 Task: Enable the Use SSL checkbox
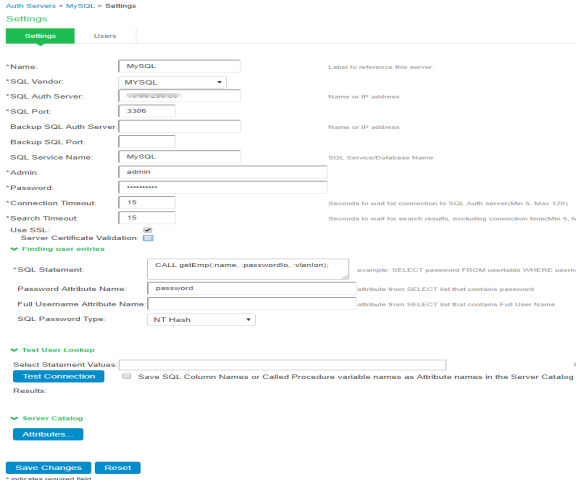(148, 230)
